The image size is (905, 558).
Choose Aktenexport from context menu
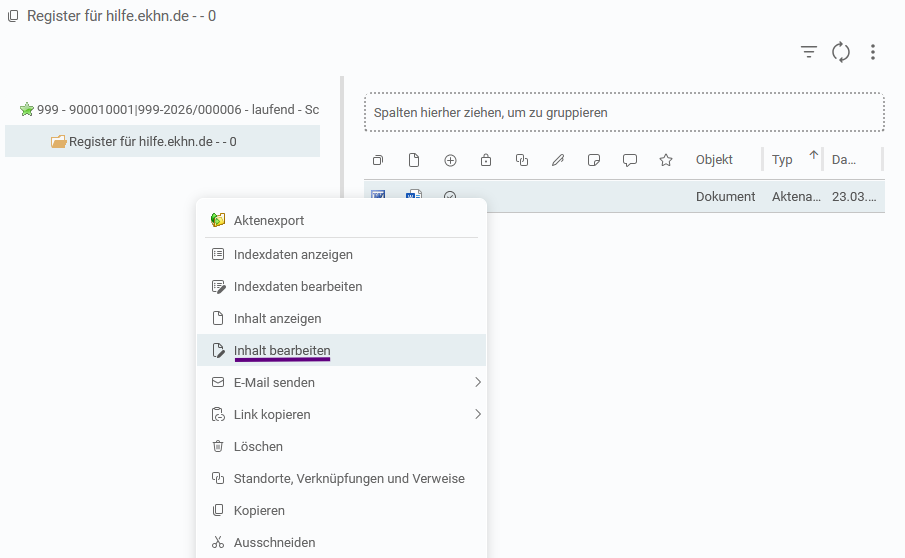[x=342, y=220]
